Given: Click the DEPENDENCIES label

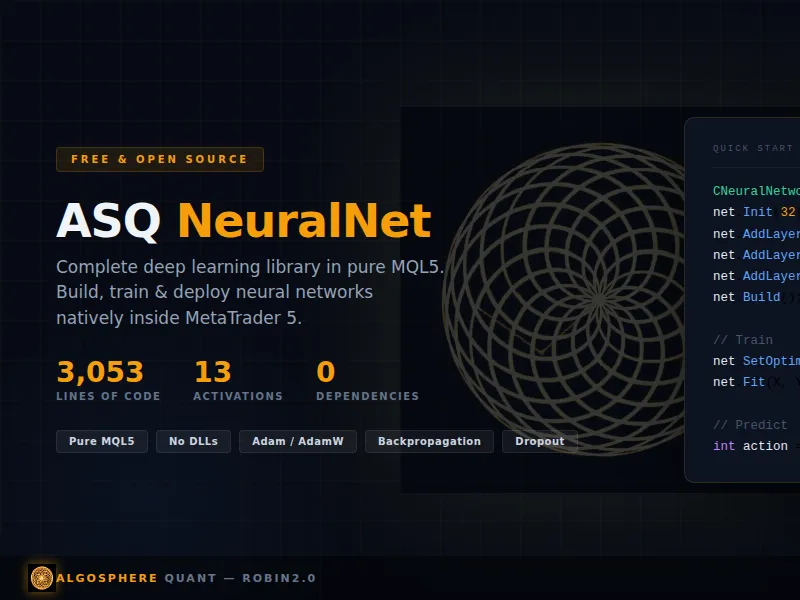Looking at the screenshot, I should [367, 396].
